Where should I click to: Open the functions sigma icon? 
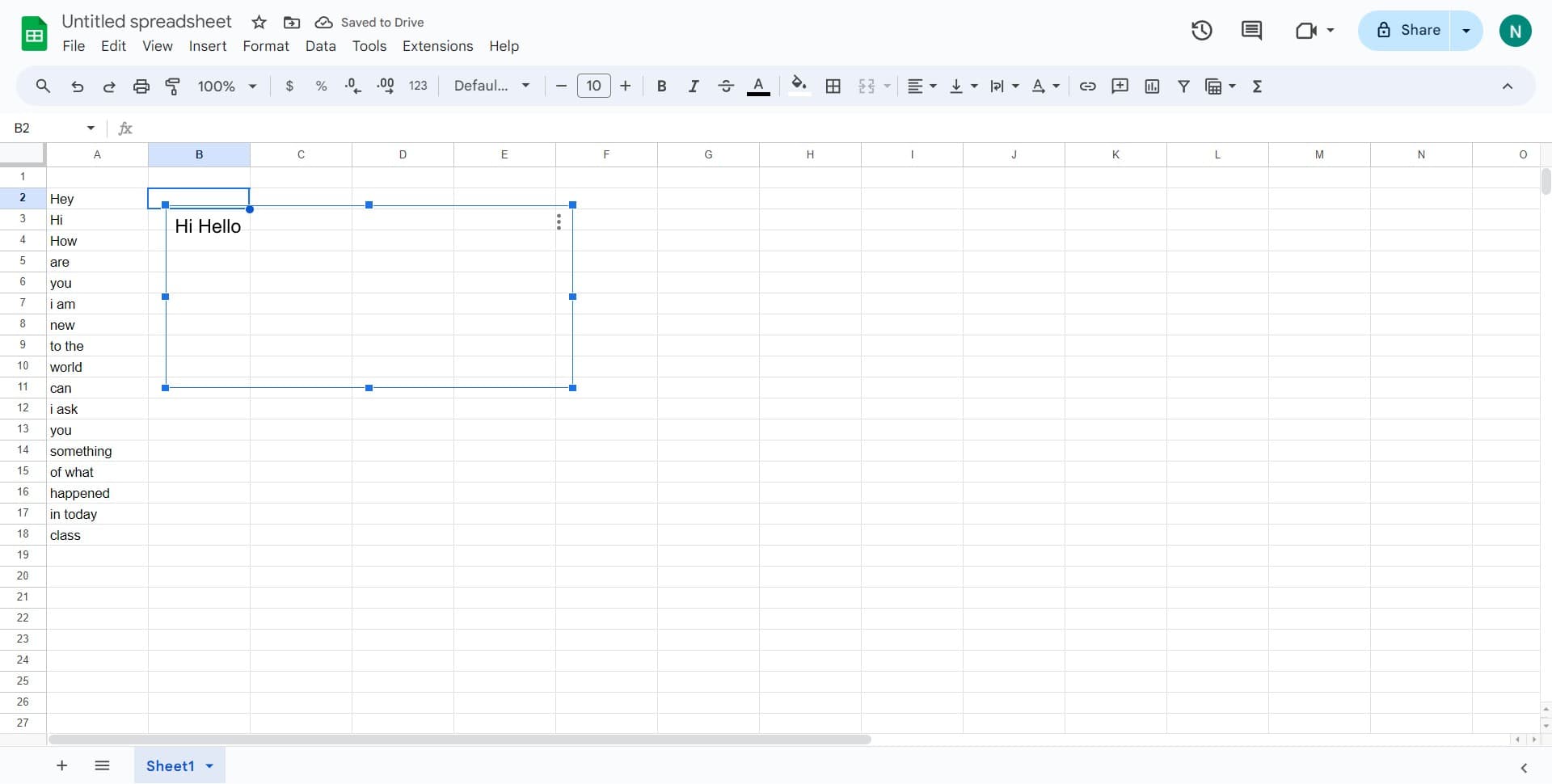1257,86
